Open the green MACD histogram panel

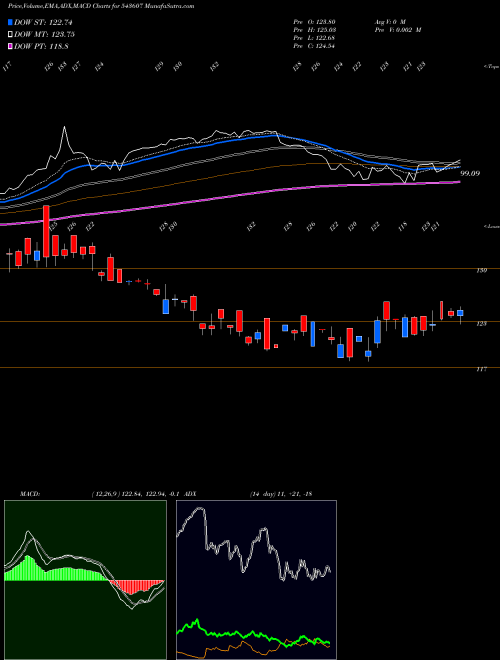click(x=85, y=580)
